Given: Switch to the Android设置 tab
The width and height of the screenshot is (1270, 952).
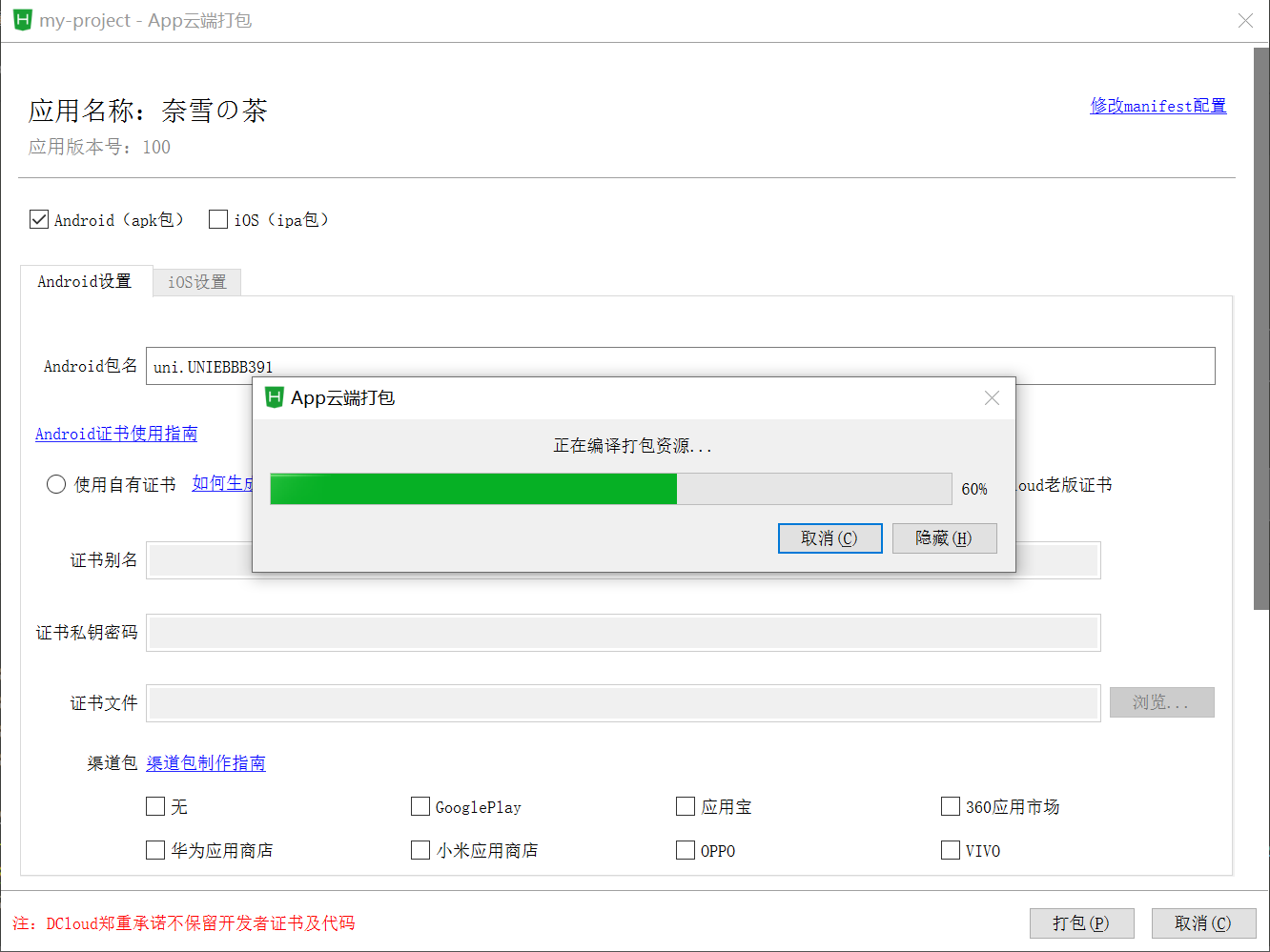Looking at the screenshot, I should coord(86,281).
